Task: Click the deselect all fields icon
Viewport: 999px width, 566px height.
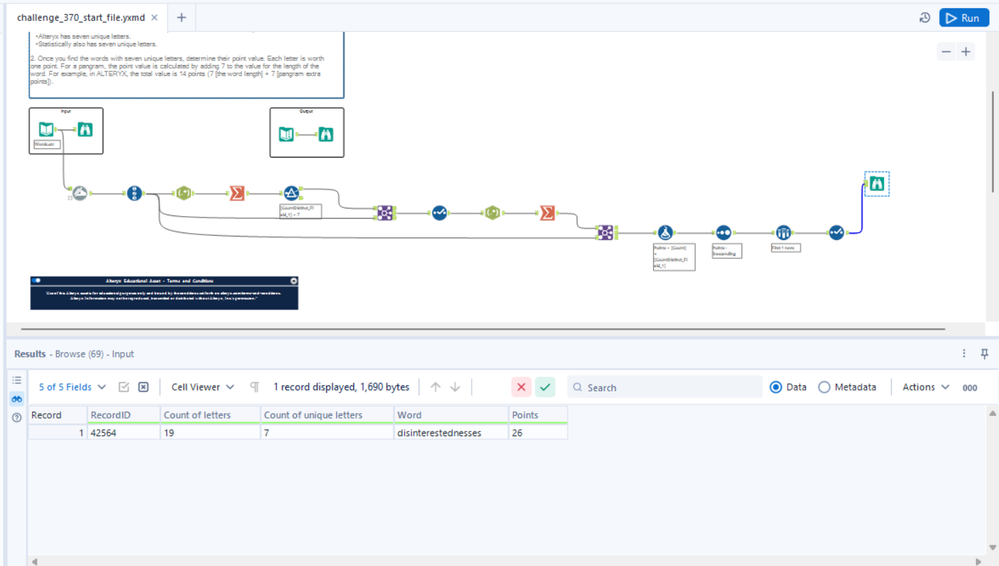Action: 143,387
